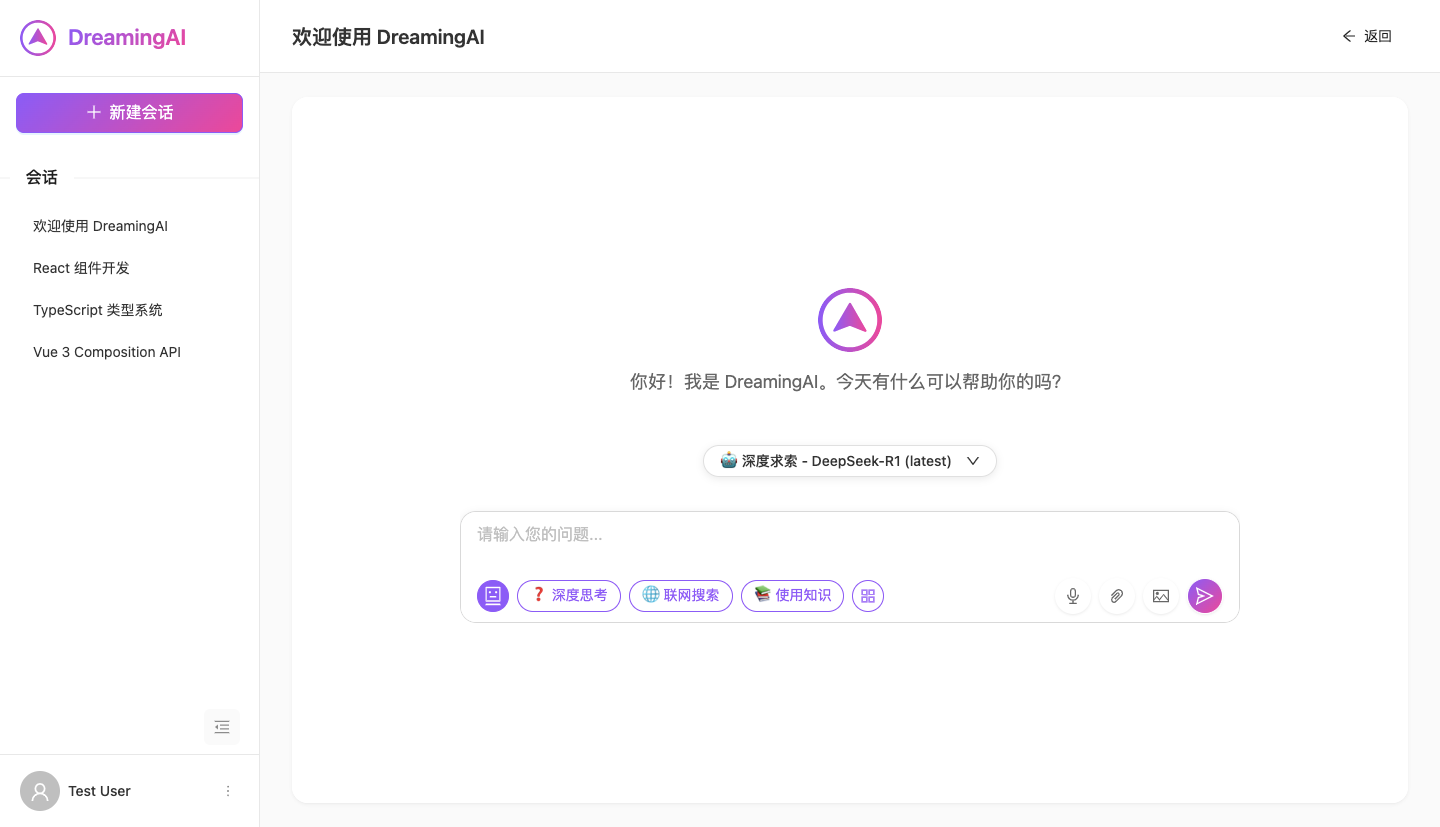Focus the 请输入您的问题 message input field

[850, 535]
